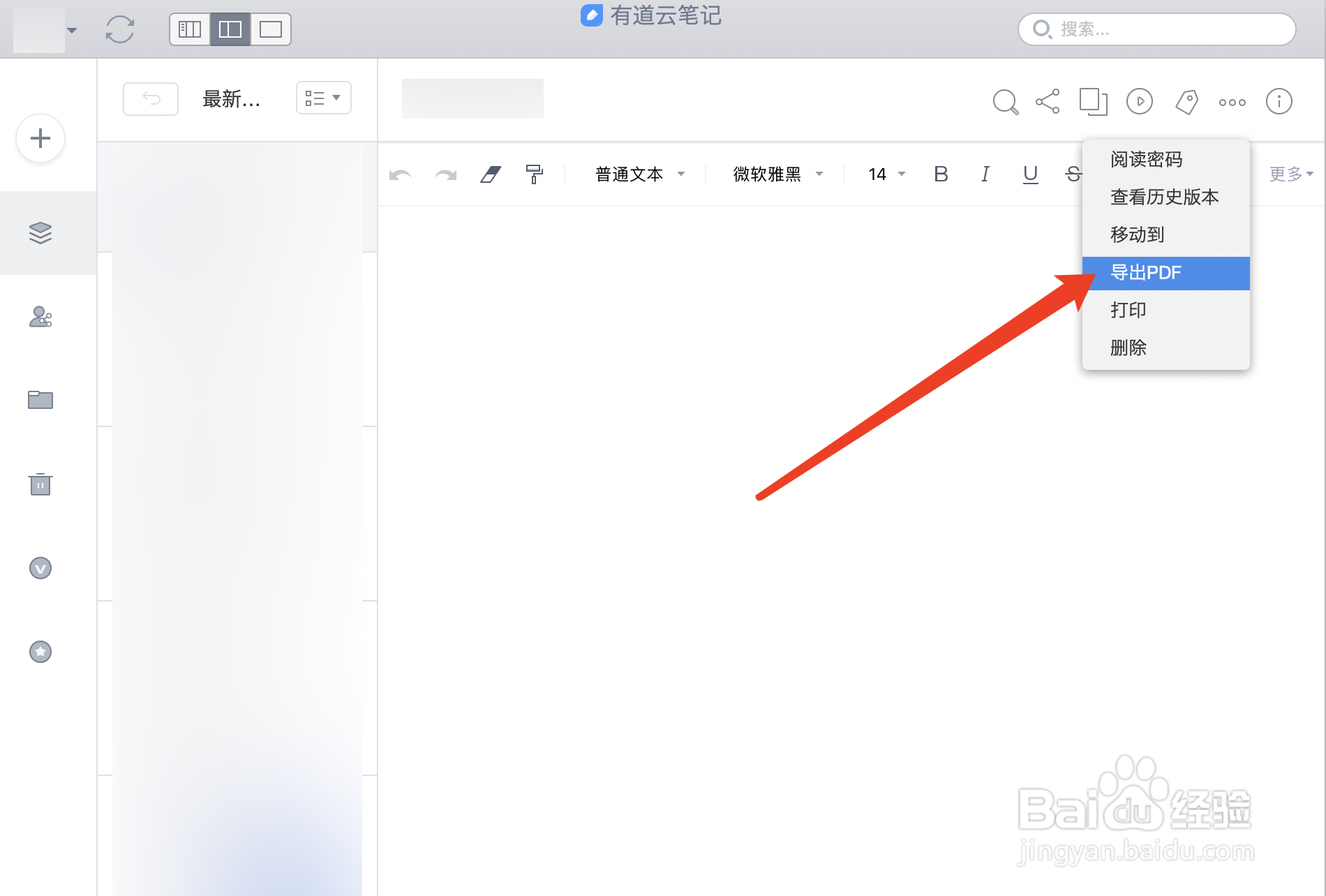Choose 导出PDF in the context menu
This screenshot has height=896, width=1326.
pos(1165,273)
